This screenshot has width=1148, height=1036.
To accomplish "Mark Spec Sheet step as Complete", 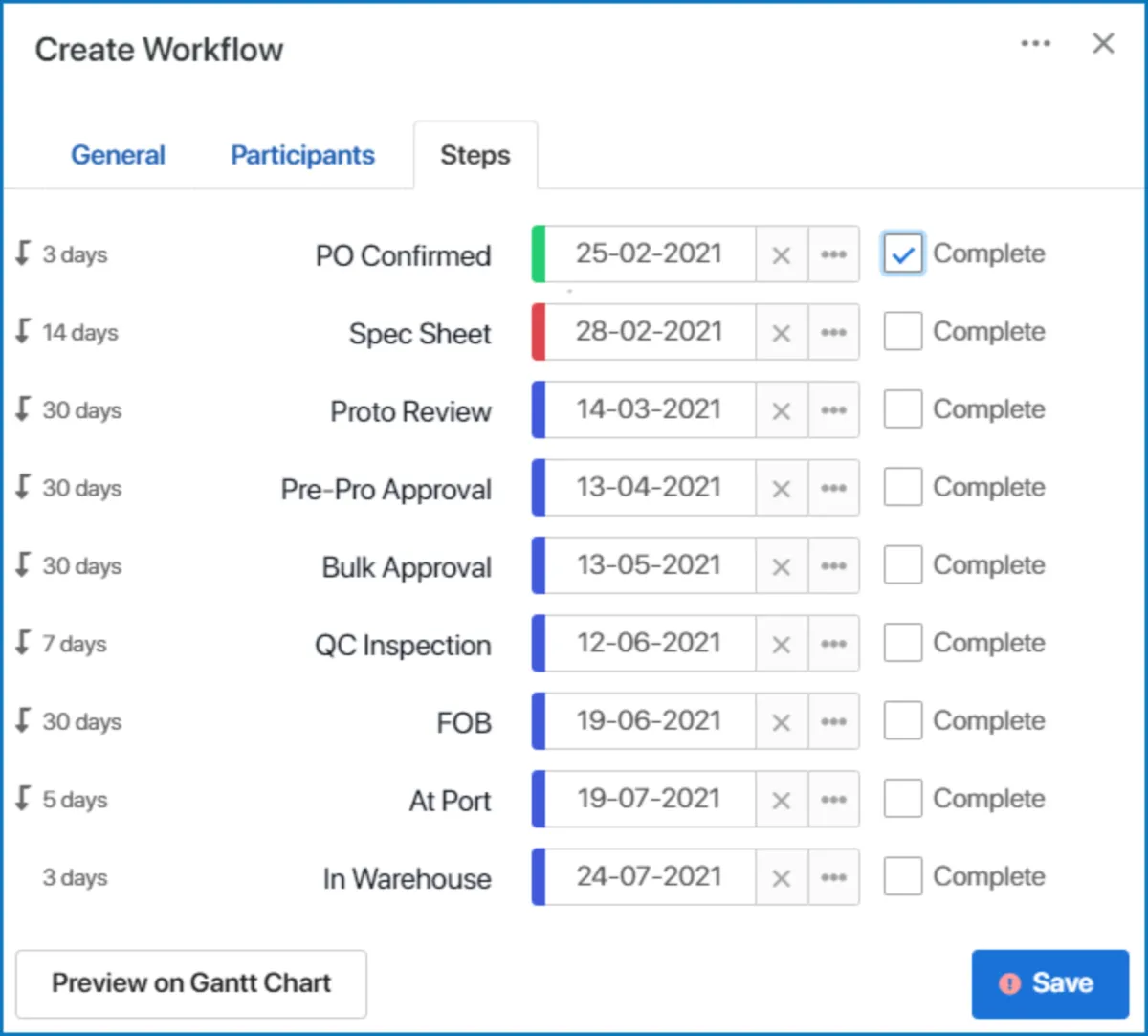I will (902, 332).
